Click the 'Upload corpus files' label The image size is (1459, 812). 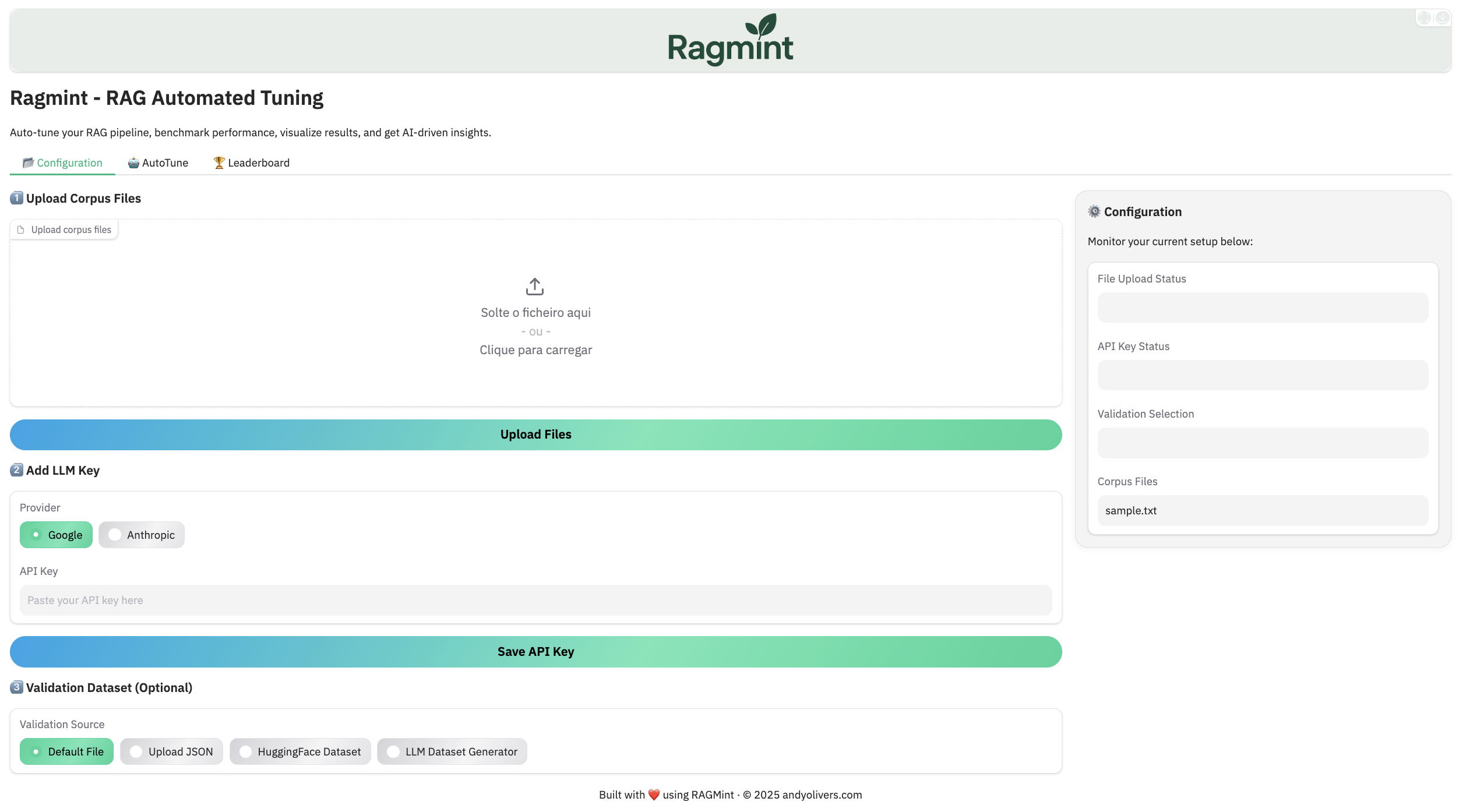[x=71, y=230]
